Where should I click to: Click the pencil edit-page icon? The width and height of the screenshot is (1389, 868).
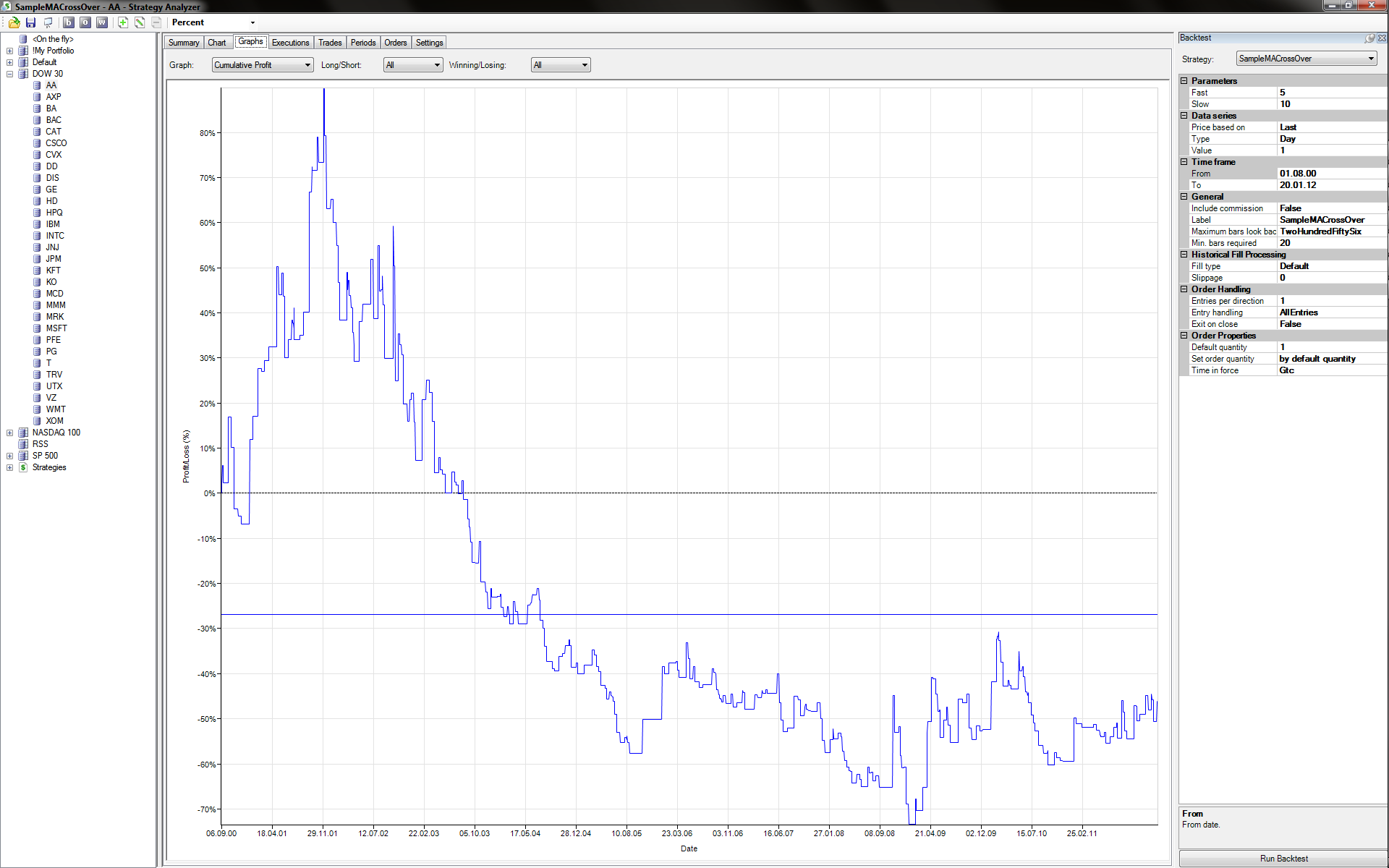point(140,22)
